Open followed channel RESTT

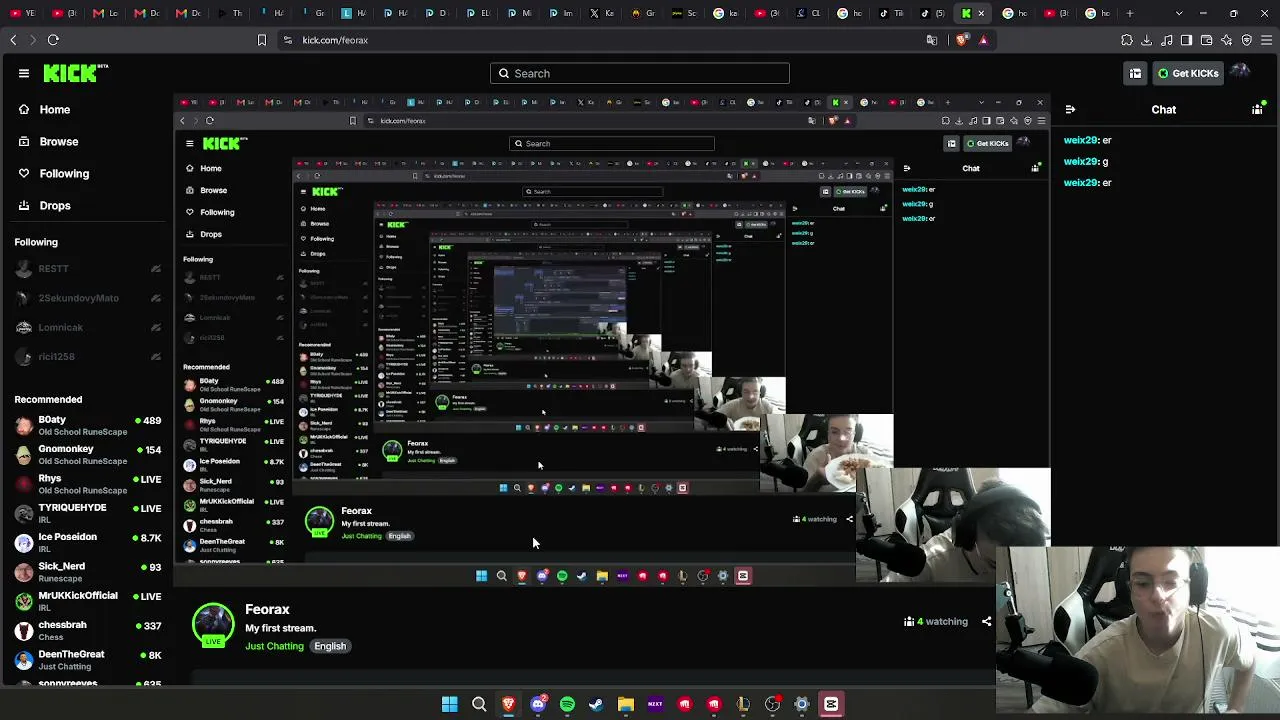(x=87, y=269)
